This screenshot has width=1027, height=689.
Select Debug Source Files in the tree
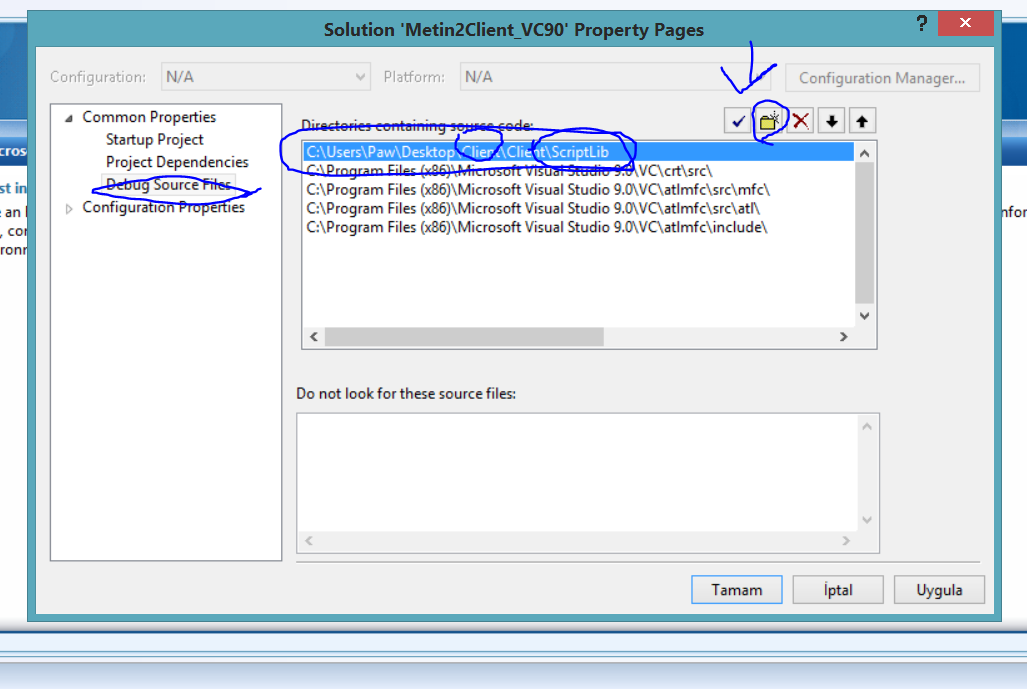click(168, 185)
